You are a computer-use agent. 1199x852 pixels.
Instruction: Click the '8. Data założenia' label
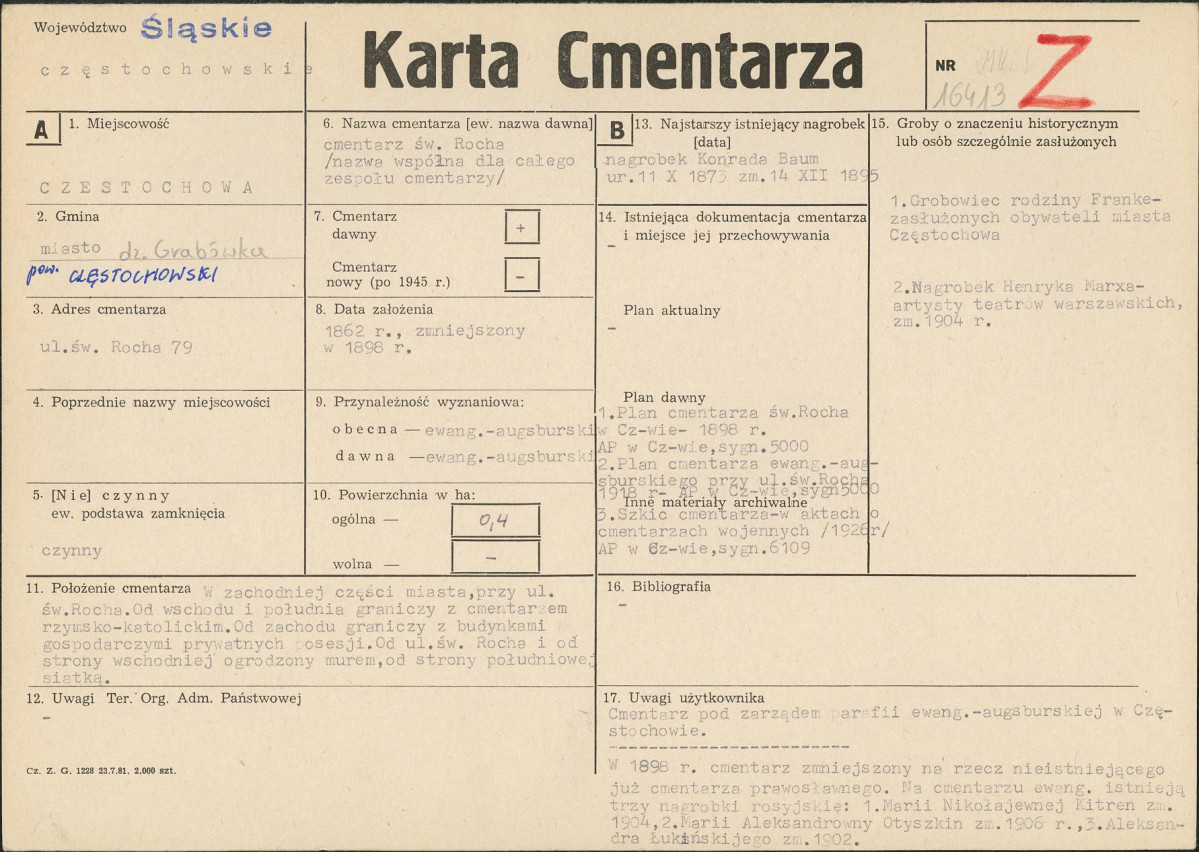[x=374, y=309]
